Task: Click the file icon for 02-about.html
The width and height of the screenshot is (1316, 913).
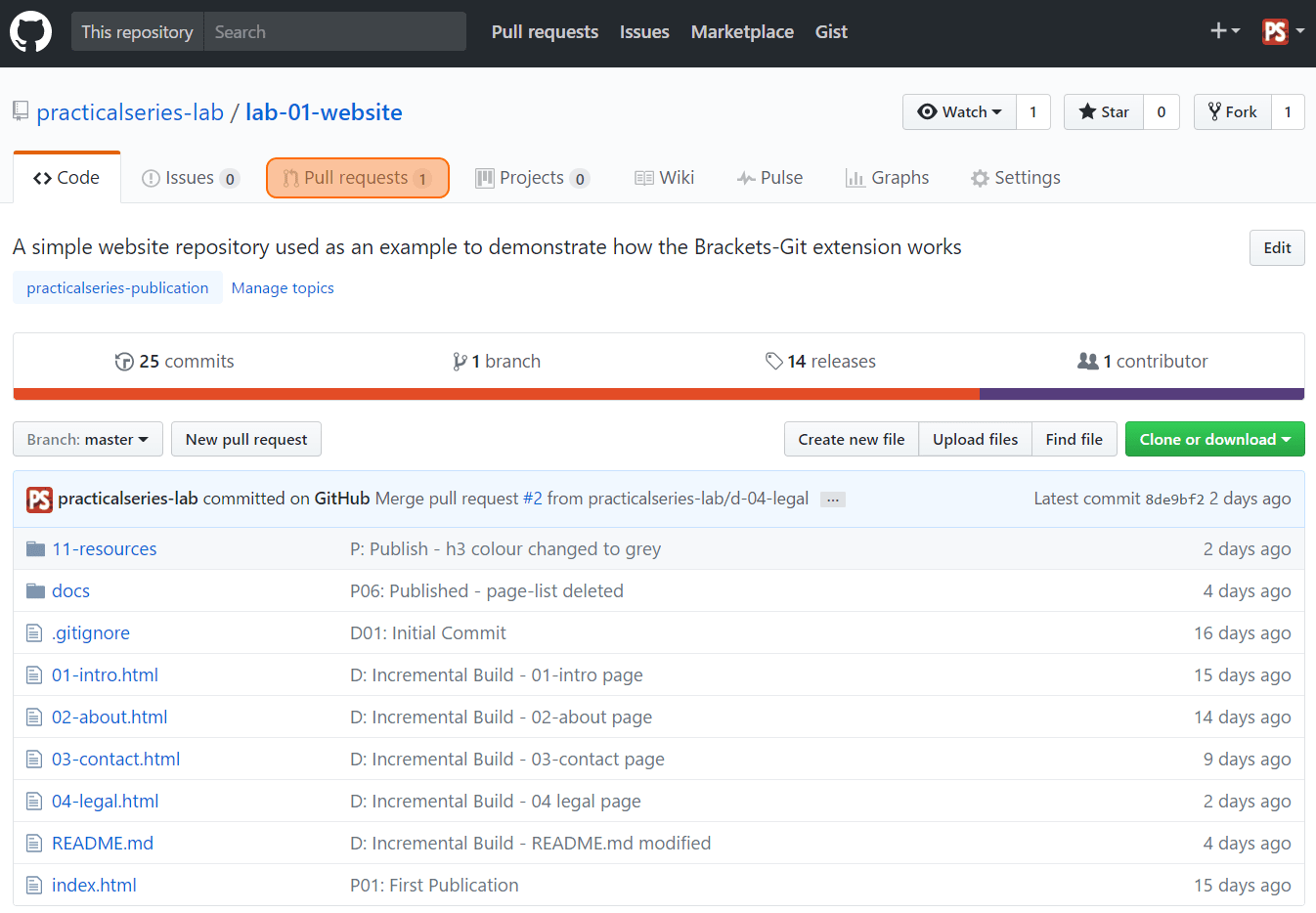Action: pyautogui.click(x=34, y=717)
